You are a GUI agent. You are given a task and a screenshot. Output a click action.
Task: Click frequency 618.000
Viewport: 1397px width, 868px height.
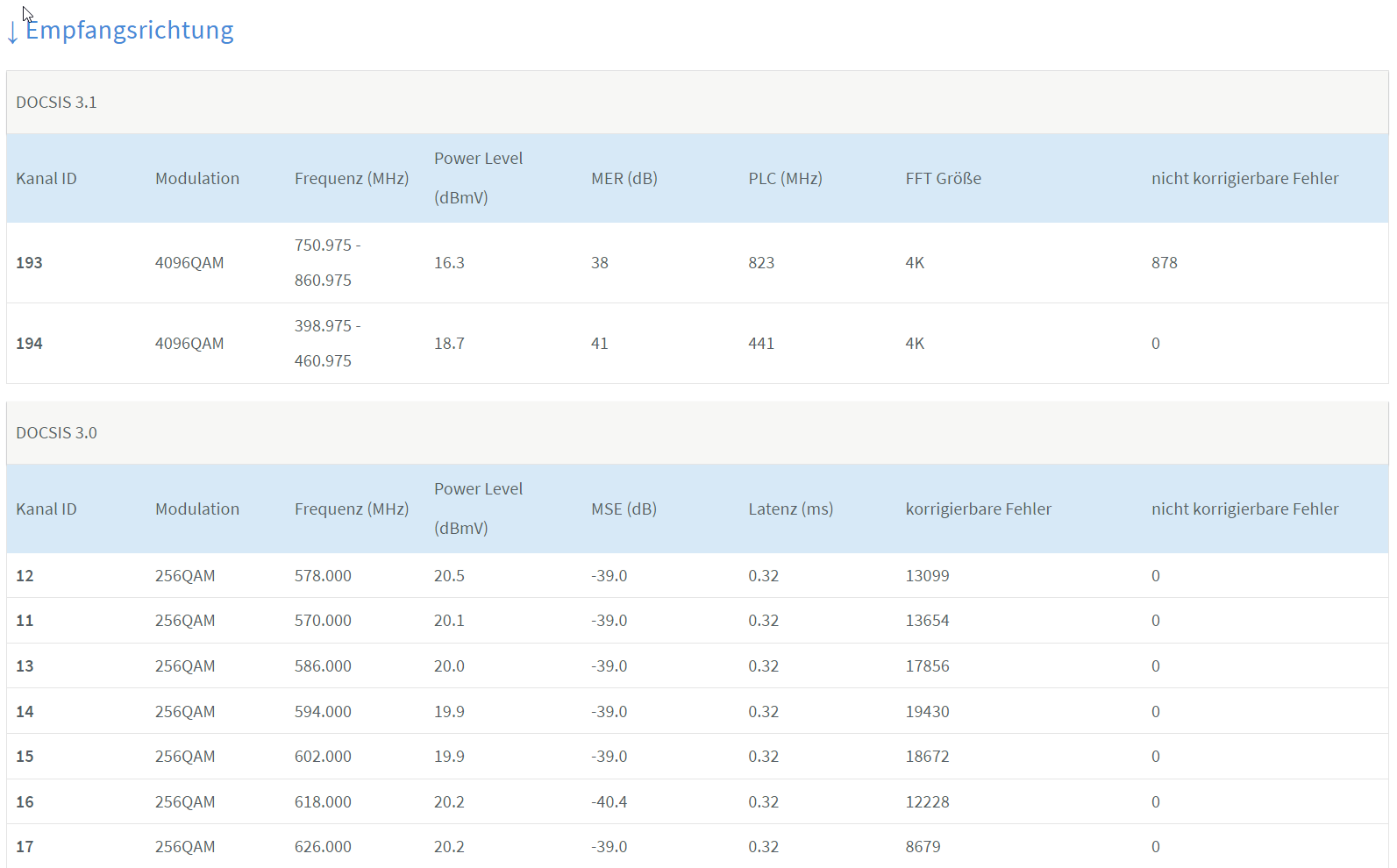(x=323, y=802)
